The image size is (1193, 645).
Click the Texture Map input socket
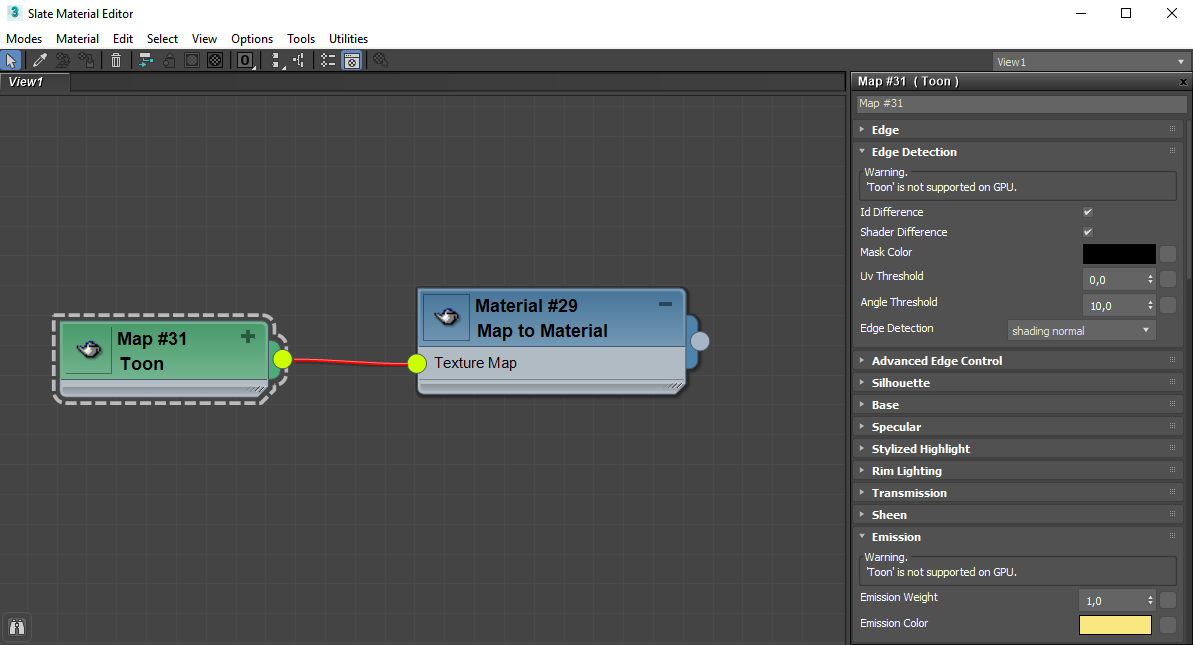click(x=417, y=364)
